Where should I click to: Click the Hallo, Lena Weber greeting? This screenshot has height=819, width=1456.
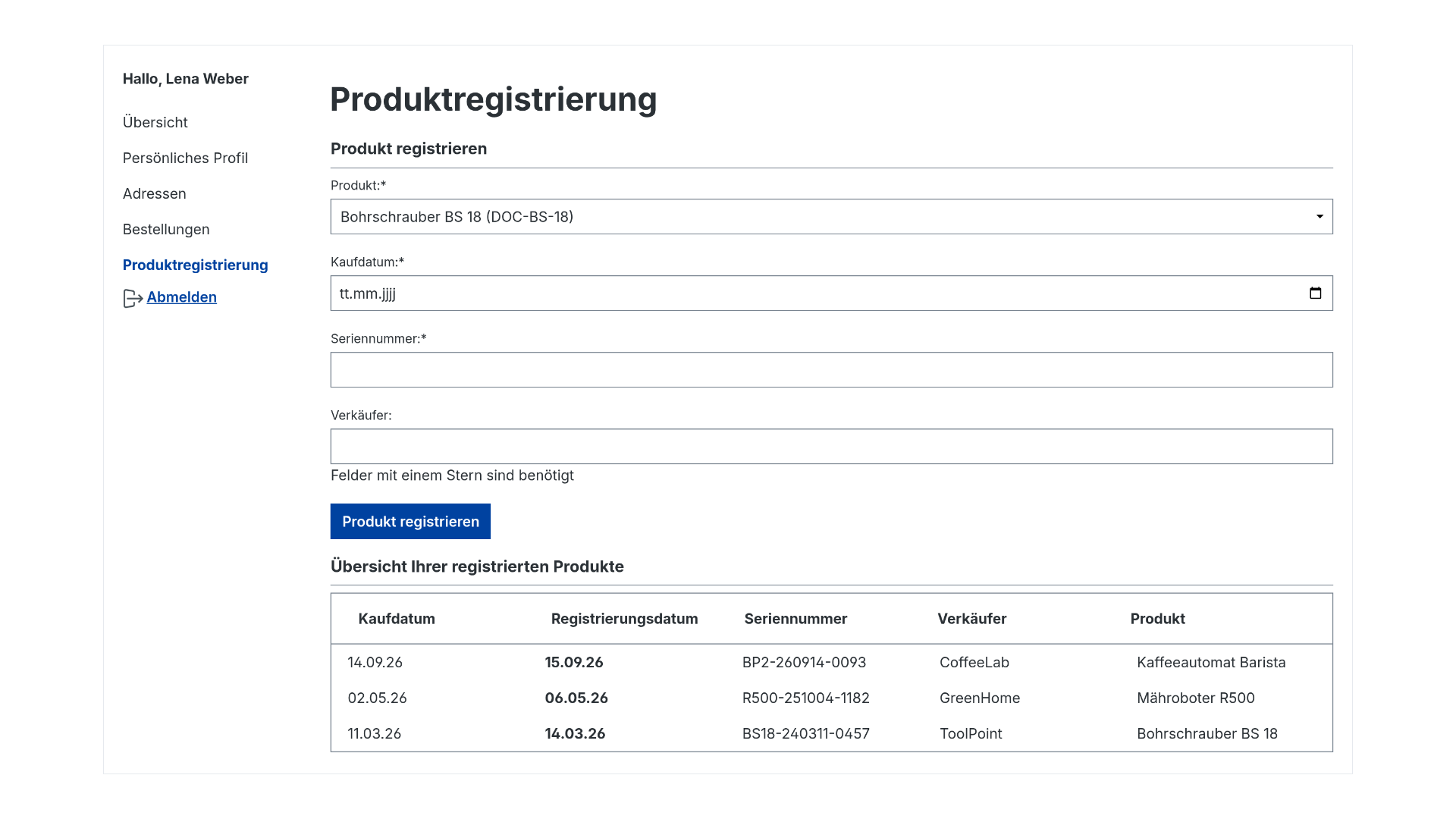(185, 79)
